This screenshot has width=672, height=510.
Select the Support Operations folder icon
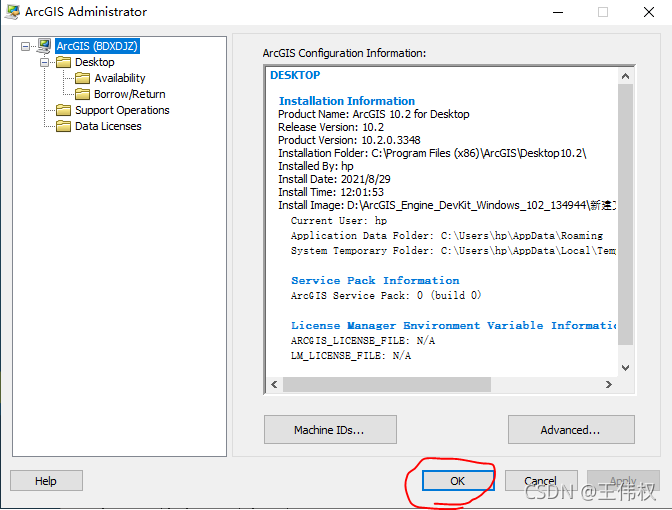click(x=63, y=110)
